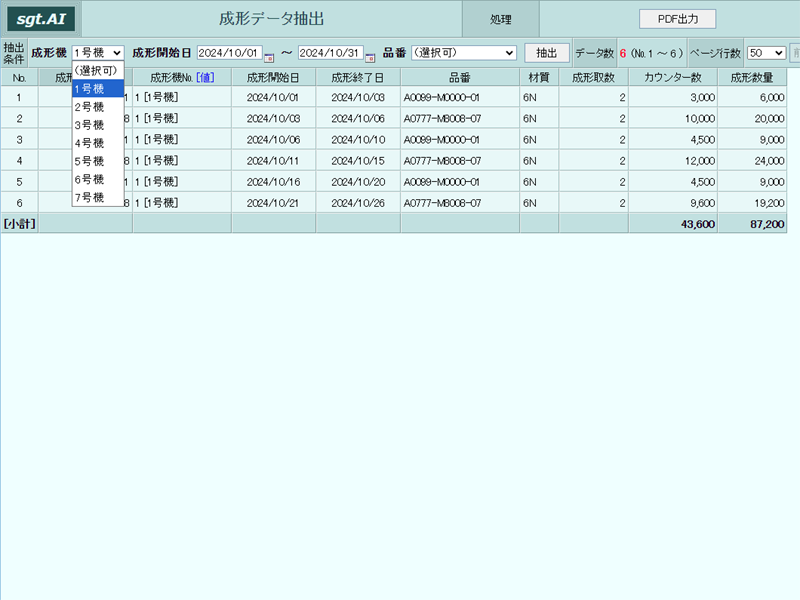Expand the 品番 dropdown

464,53
